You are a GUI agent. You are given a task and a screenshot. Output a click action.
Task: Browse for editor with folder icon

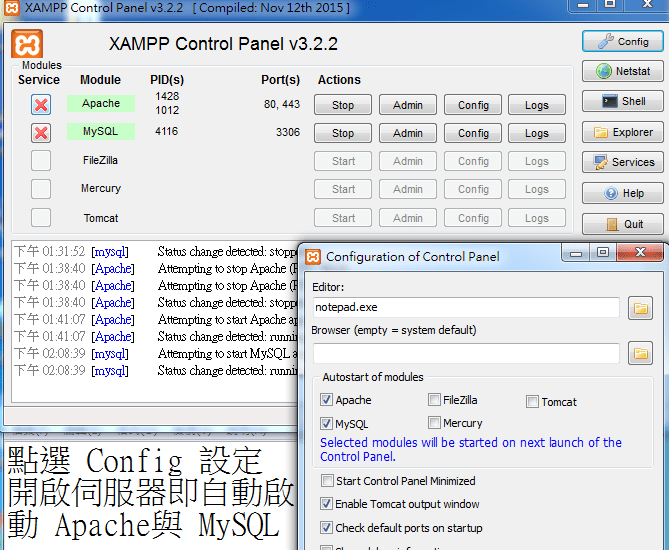click(640, 308)
